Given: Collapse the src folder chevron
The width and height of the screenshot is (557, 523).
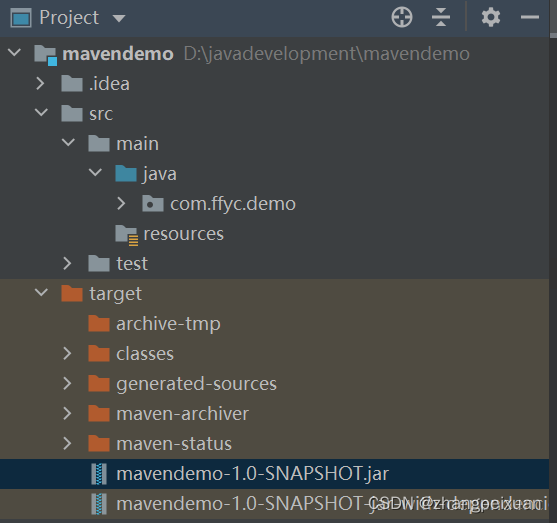Looking at the screenshot, I should [x=42, y=113].
